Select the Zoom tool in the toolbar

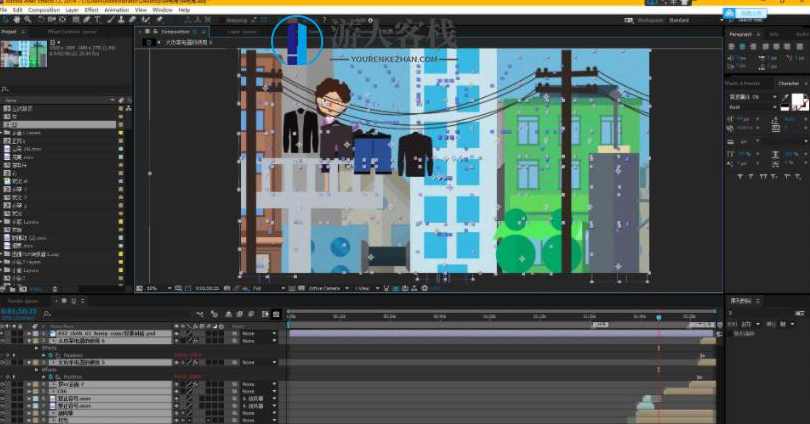tap(27, 19)
